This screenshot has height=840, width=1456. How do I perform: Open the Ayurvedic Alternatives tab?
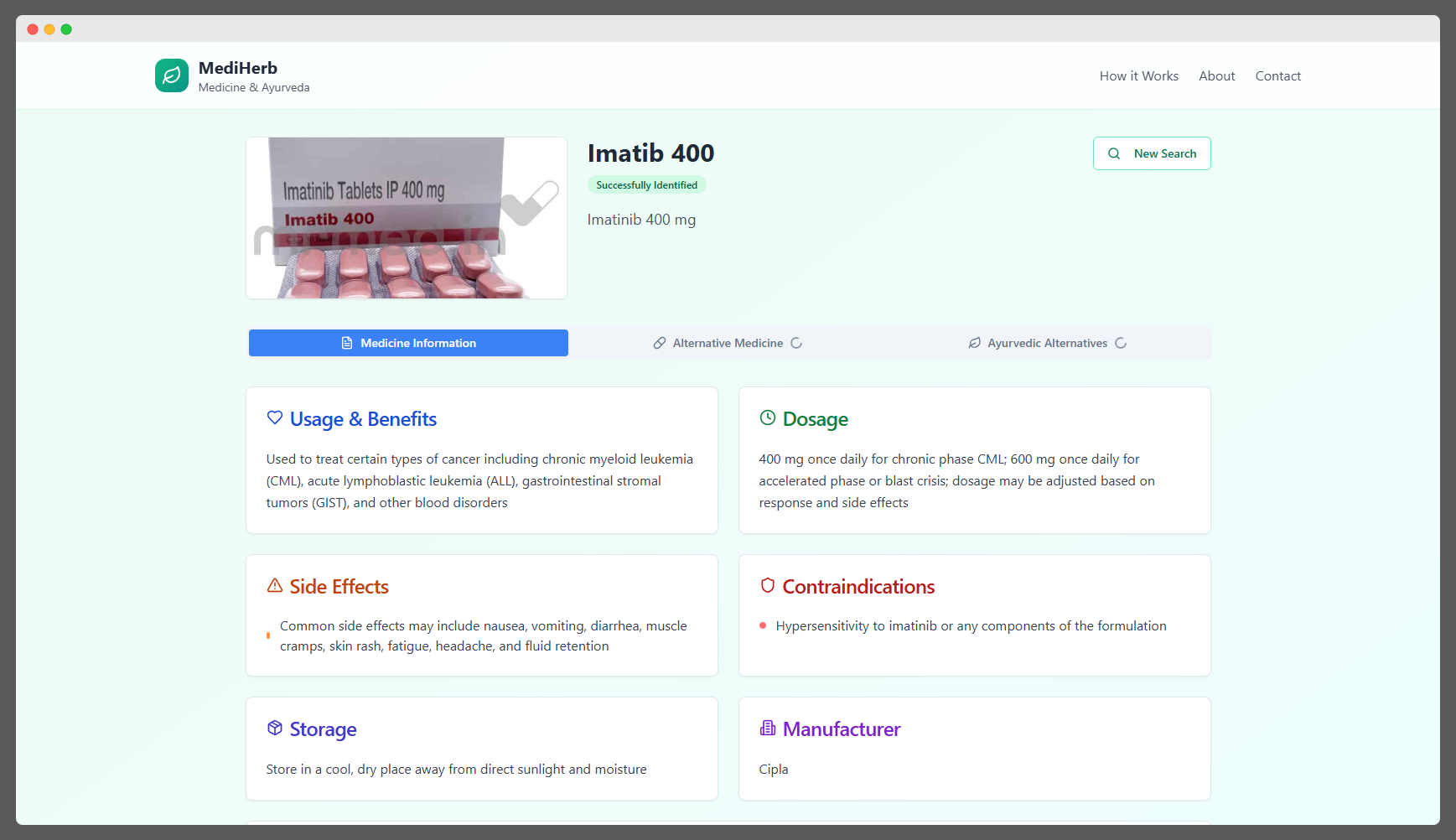pos(1047,343)
